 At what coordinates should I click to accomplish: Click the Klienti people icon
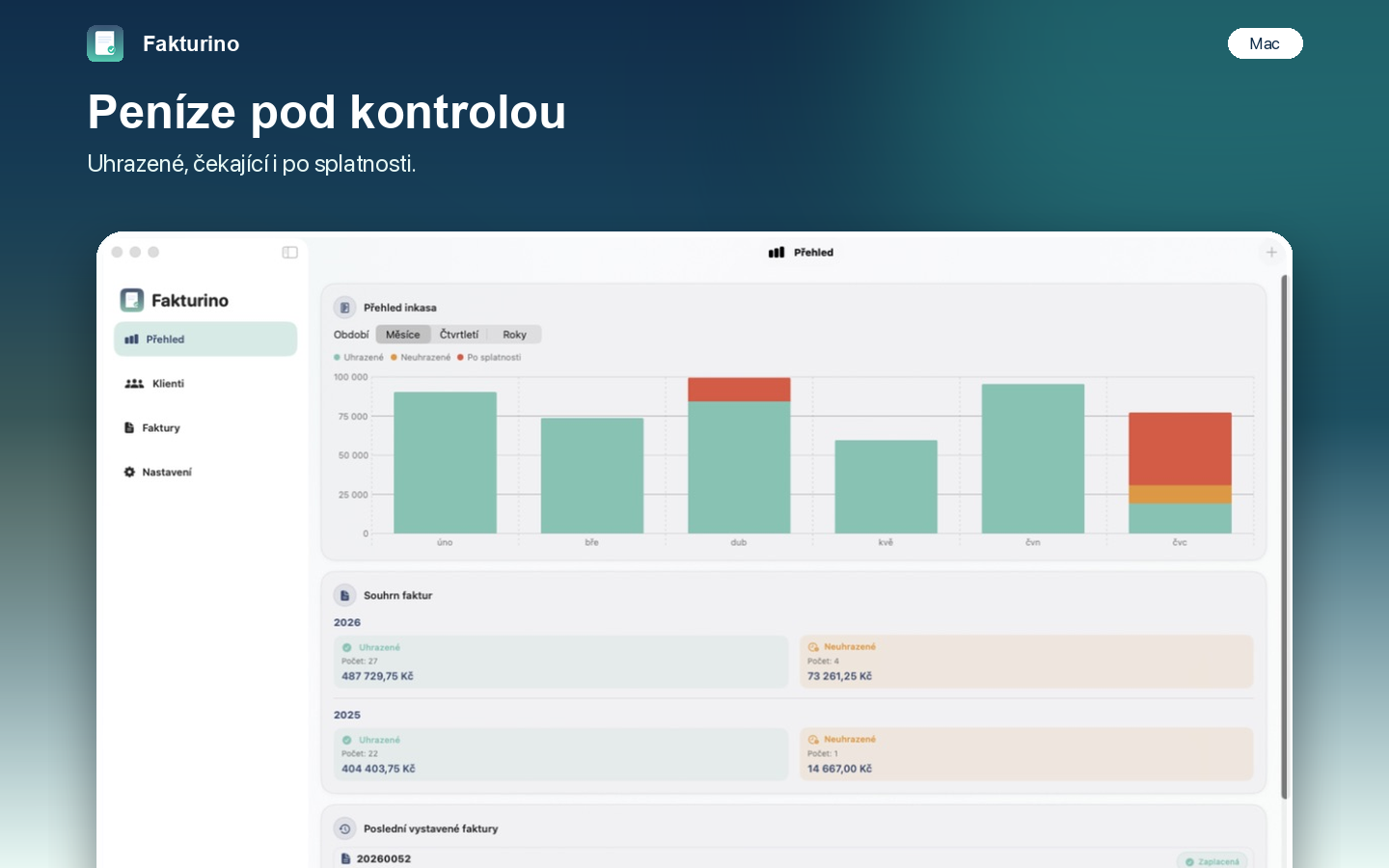point(134,384)
